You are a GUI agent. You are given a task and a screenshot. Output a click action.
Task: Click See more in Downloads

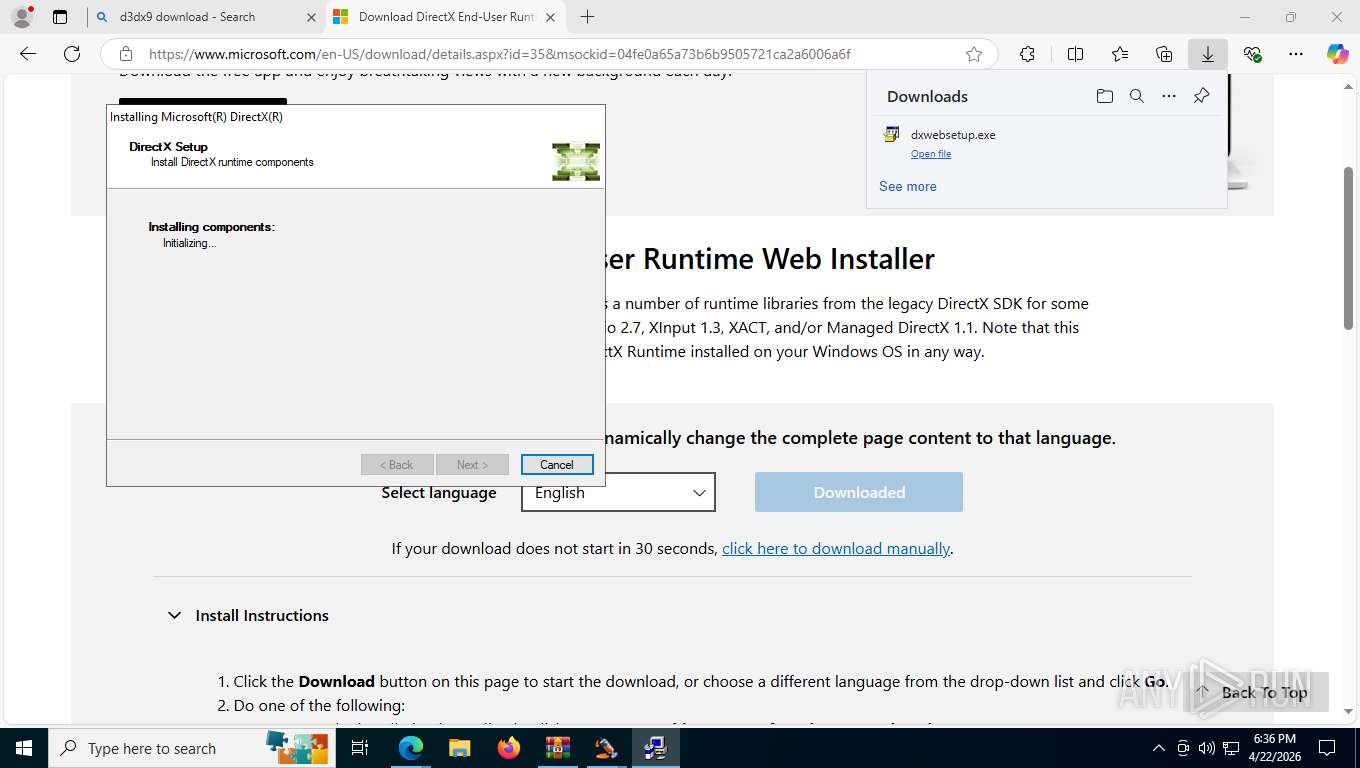click(908, 186)
